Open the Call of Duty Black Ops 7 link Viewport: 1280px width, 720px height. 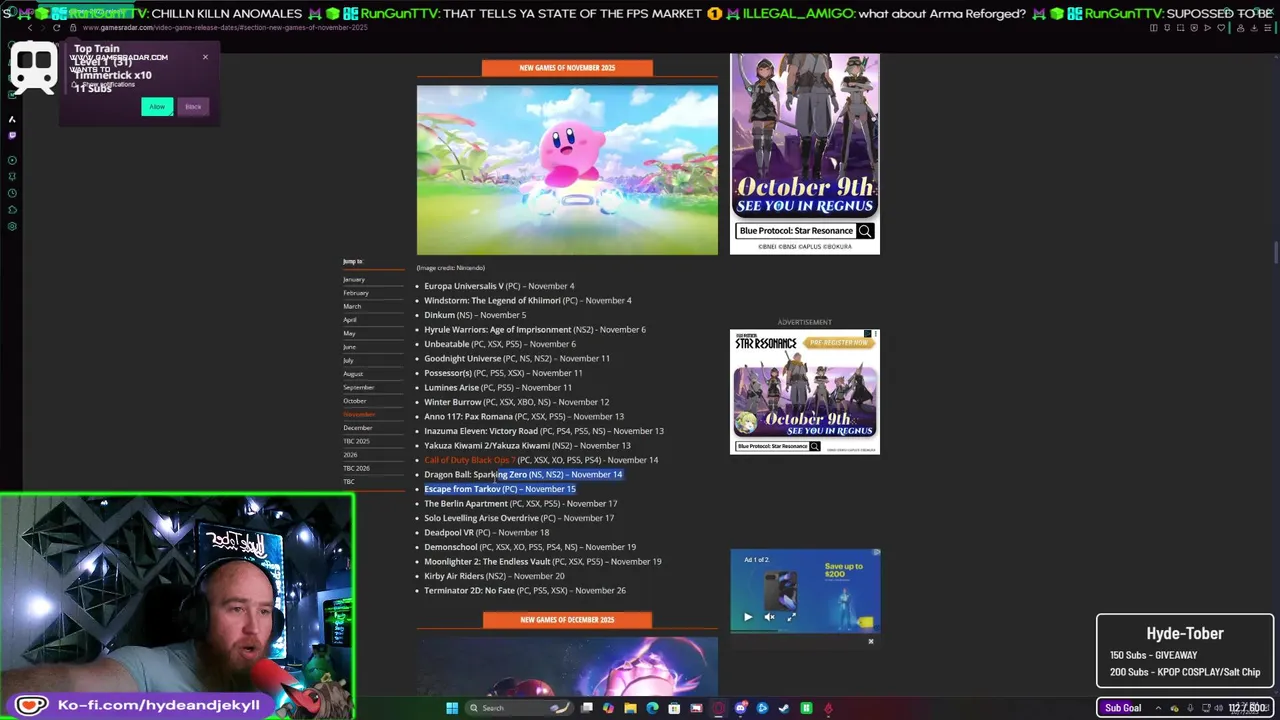point(470,460)
